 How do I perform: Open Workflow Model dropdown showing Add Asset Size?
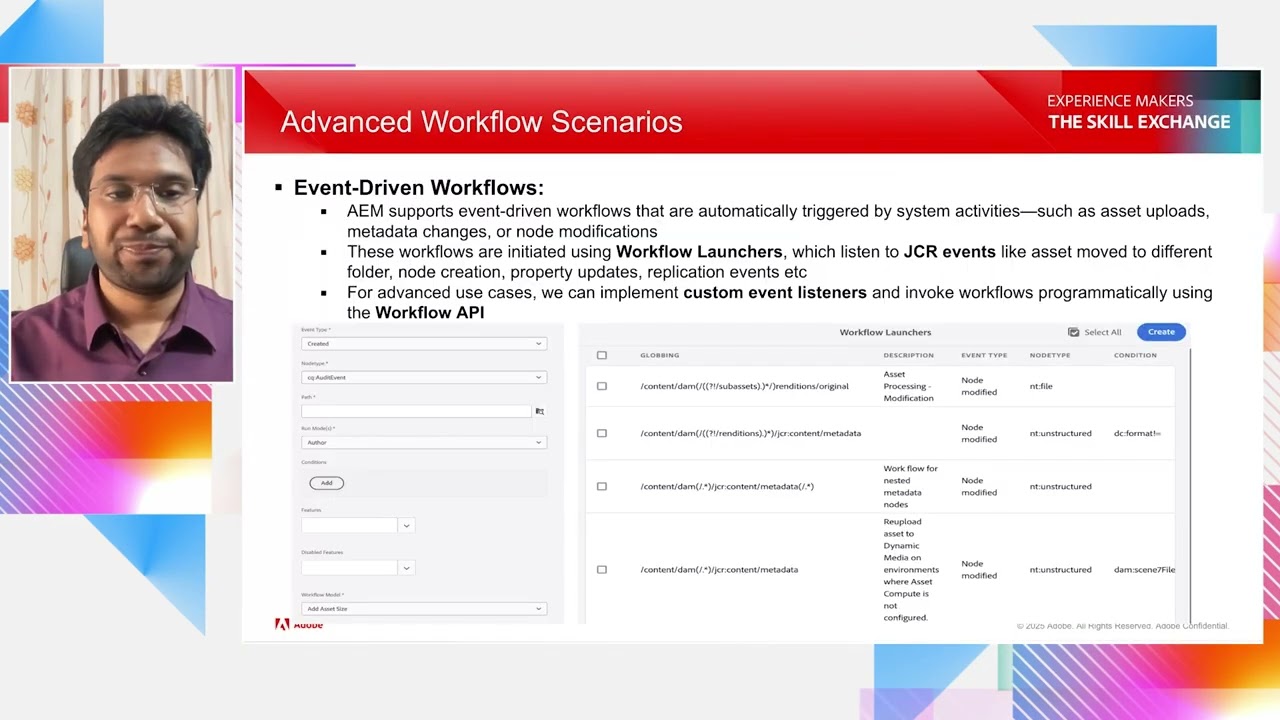424,608
